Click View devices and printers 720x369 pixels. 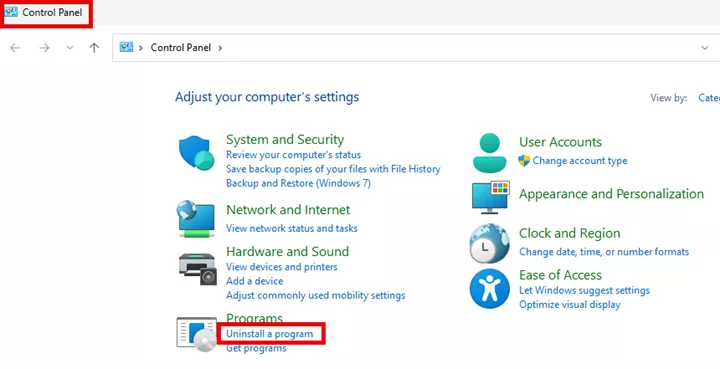tap(281, 267)
